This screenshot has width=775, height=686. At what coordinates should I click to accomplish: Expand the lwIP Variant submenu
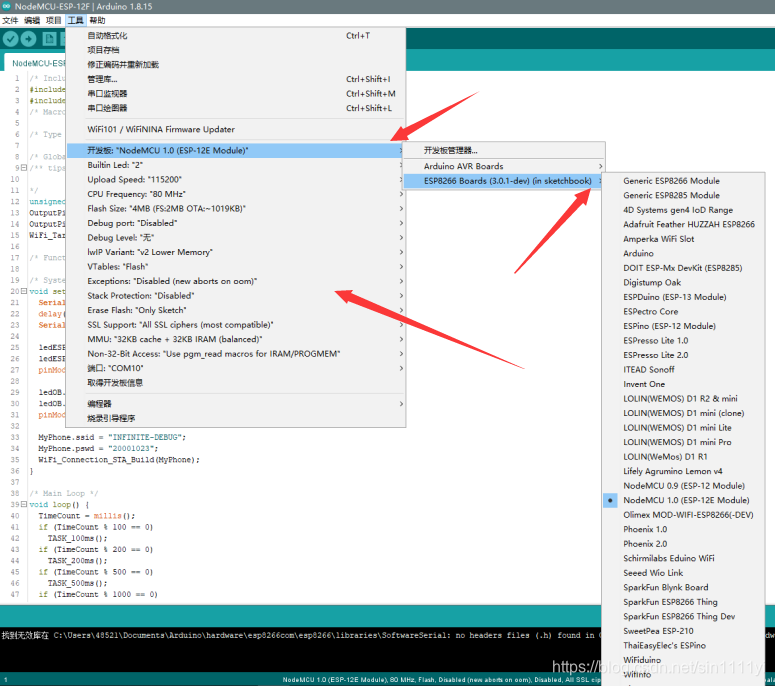coord(236,252)
